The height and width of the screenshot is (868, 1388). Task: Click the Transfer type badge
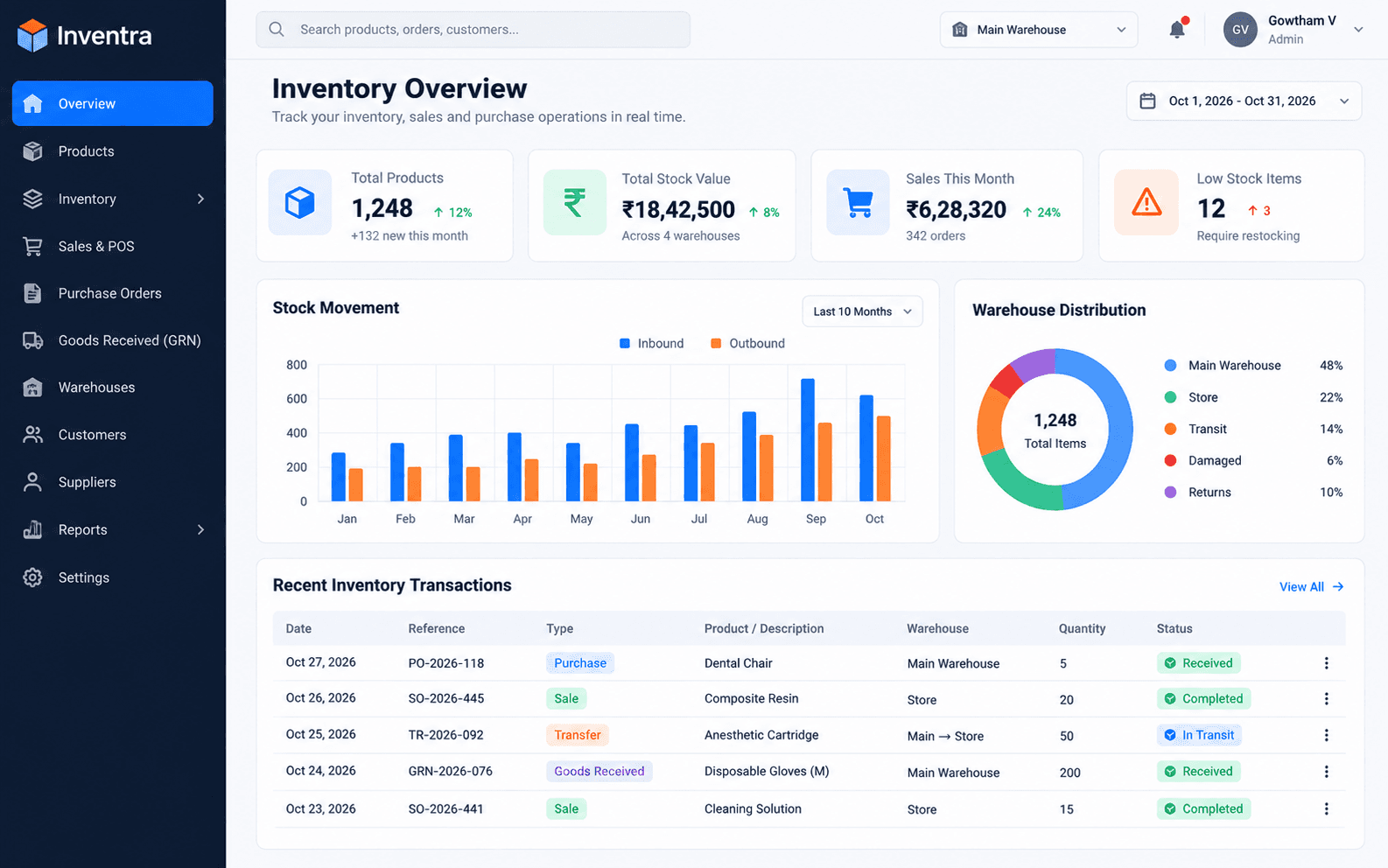(578, 735)
